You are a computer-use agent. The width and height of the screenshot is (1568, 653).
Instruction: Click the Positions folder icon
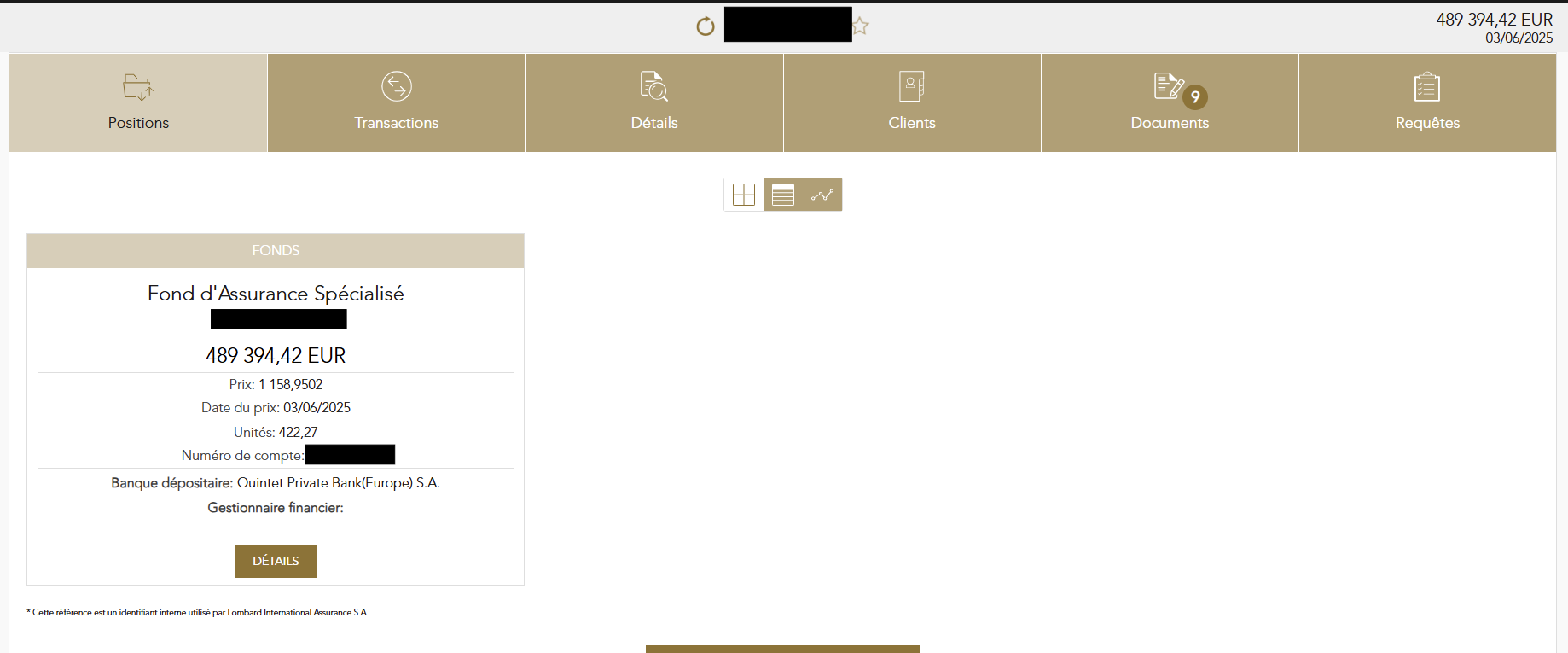pos(138,87)
